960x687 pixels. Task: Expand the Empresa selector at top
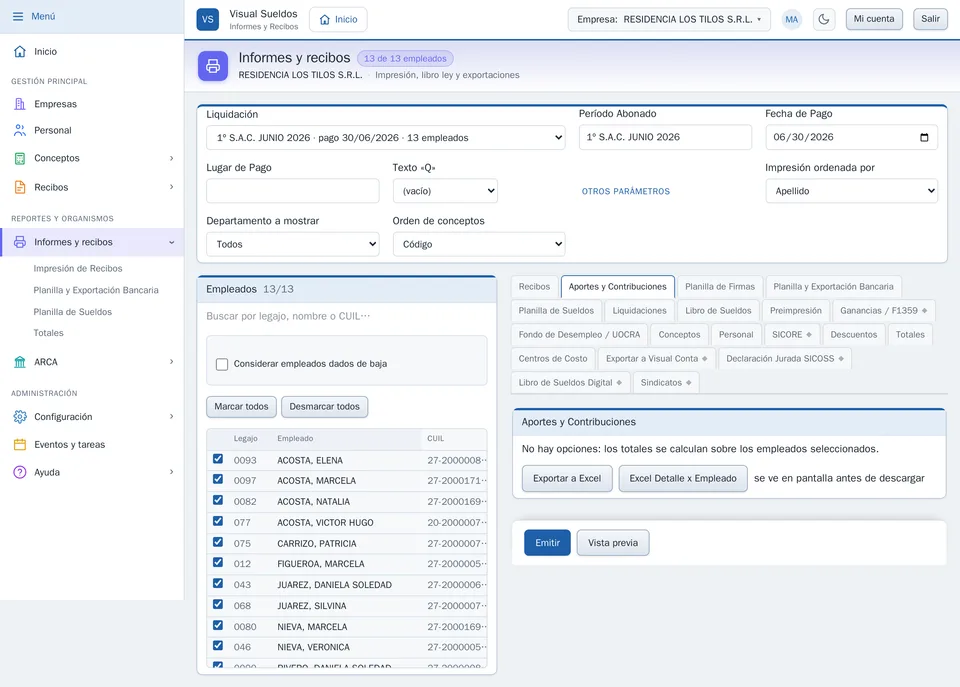pos(669,19)
